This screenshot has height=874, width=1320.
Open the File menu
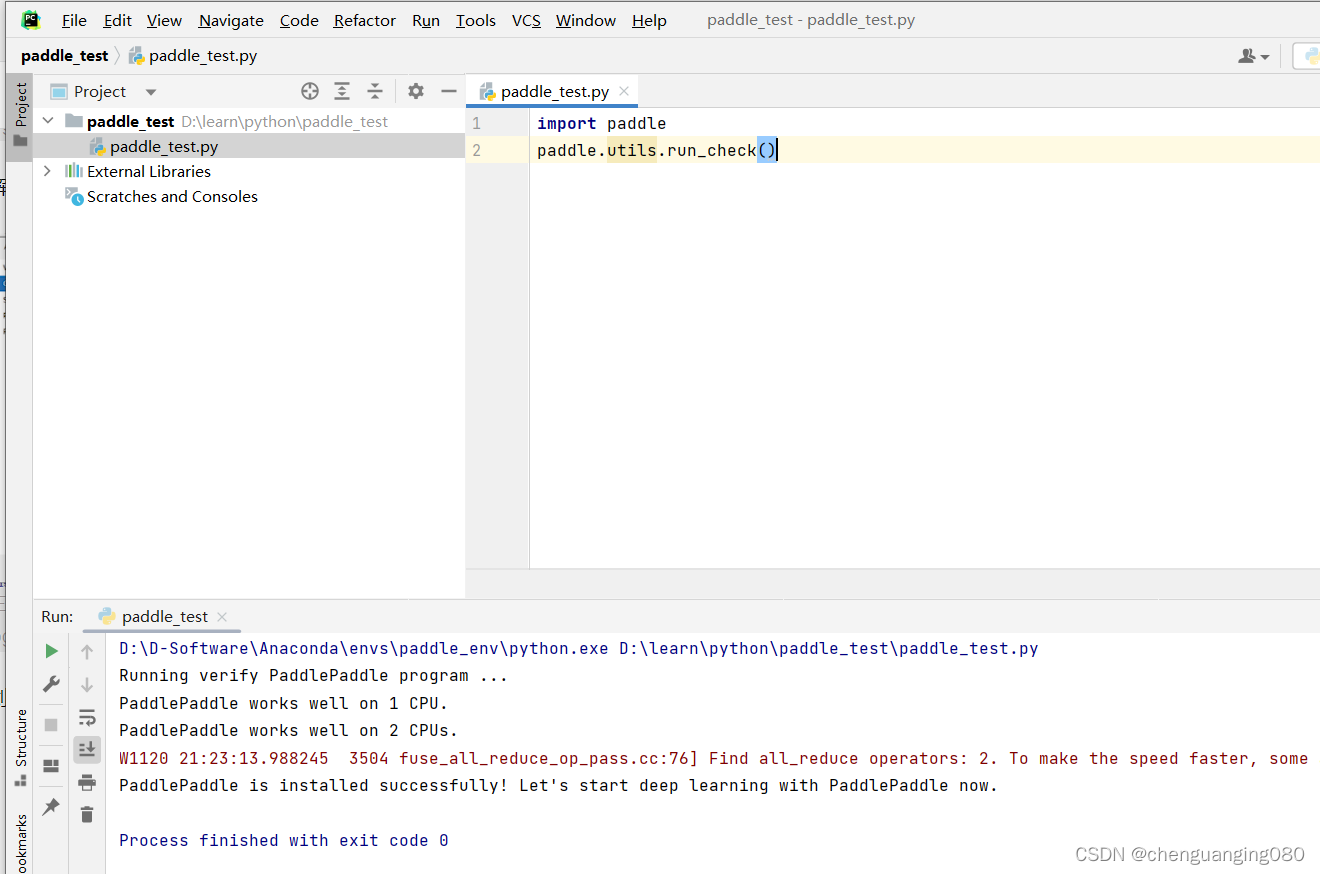[74, 21]
